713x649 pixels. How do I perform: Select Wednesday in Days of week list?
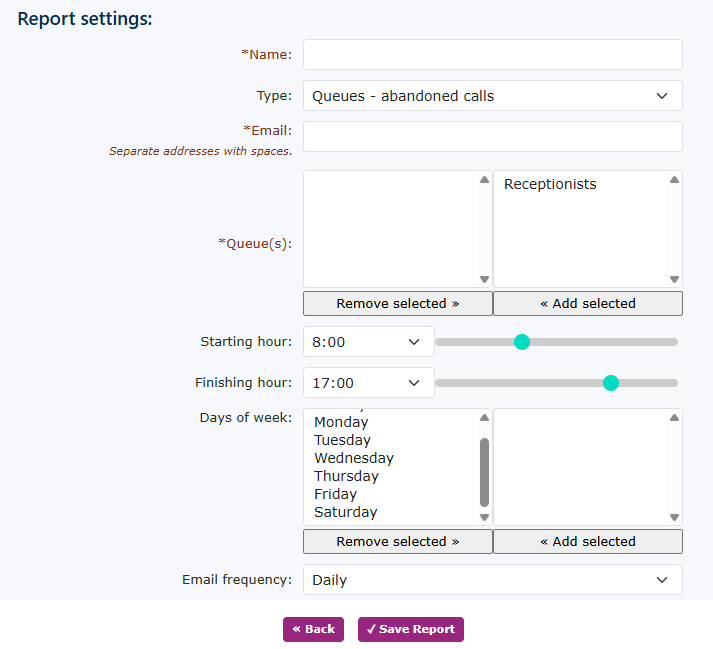point(354,458)
